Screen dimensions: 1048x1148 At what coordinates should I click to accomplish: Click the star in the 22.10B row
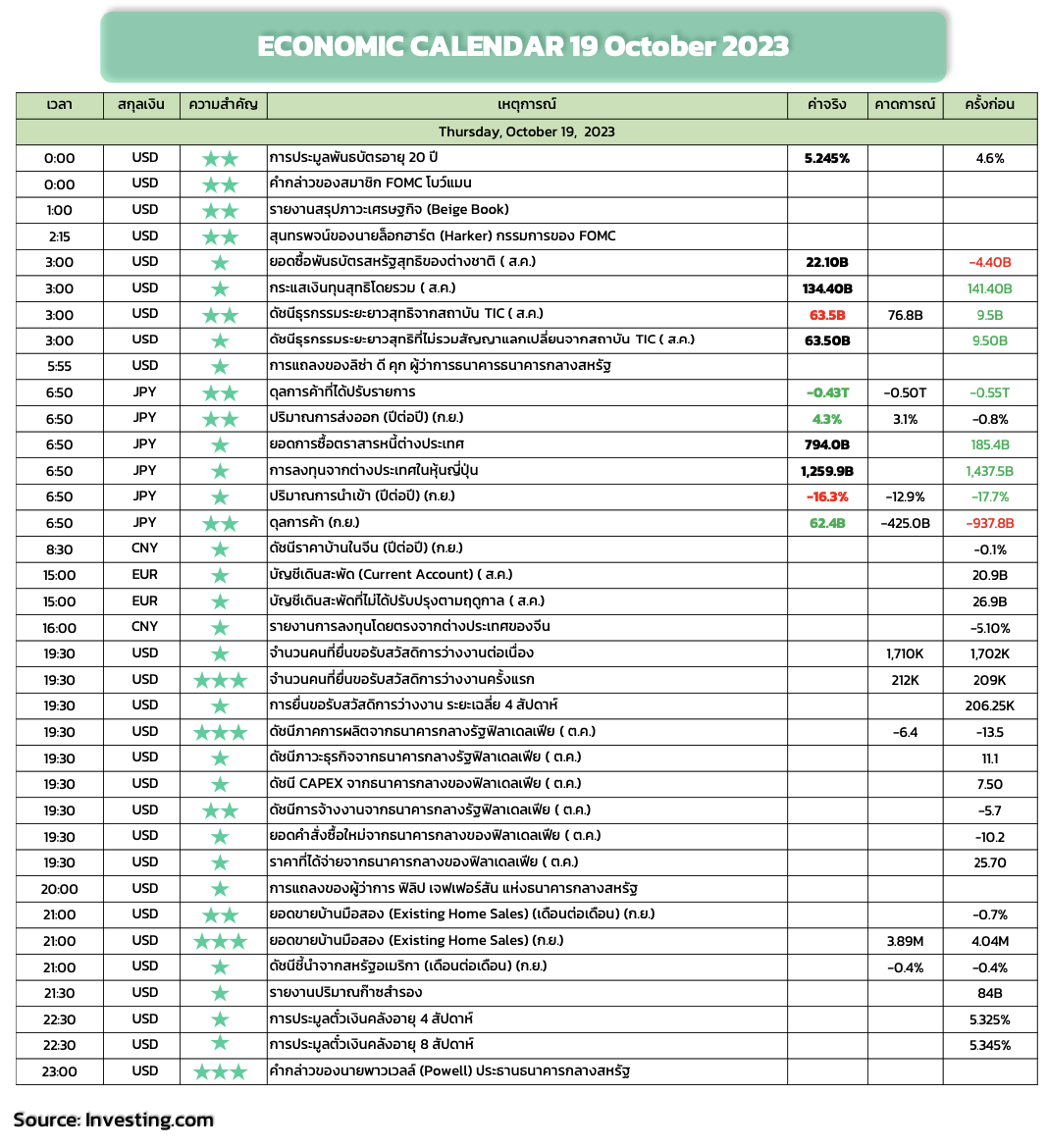220,263
